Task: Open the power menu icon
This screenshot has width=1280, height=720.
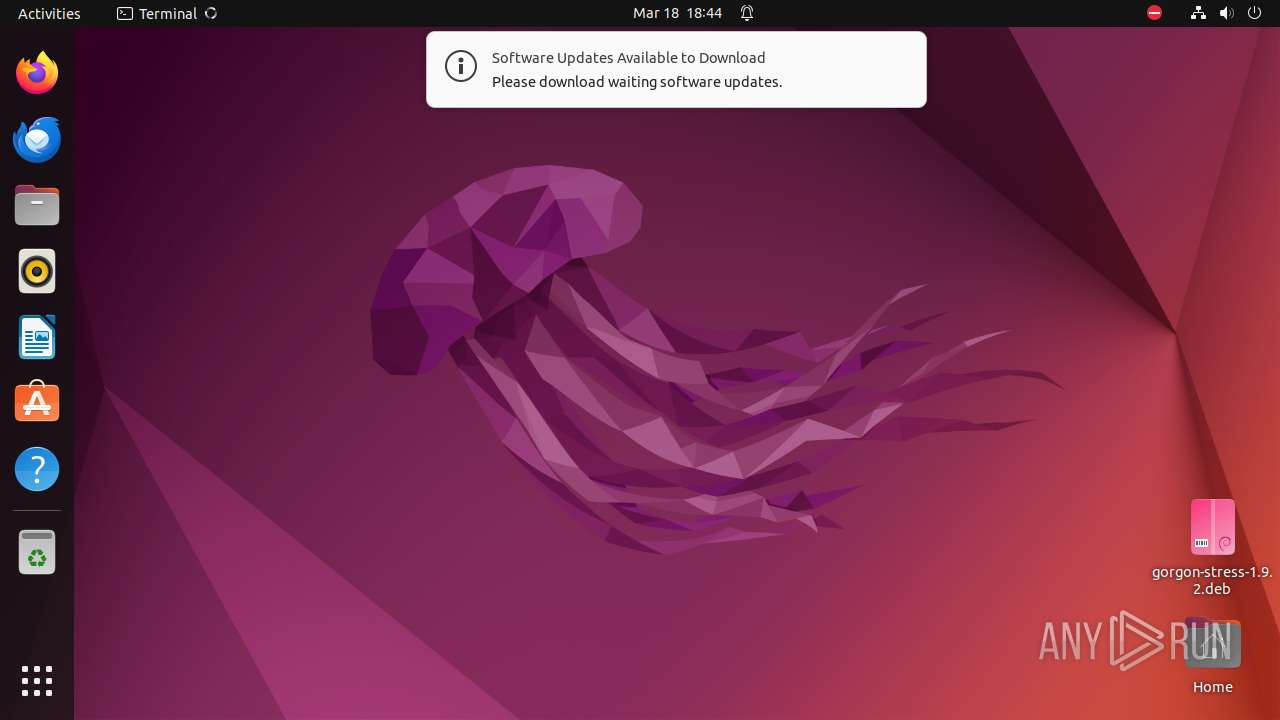Action: pyautogui.click(x=1255, y=13)
